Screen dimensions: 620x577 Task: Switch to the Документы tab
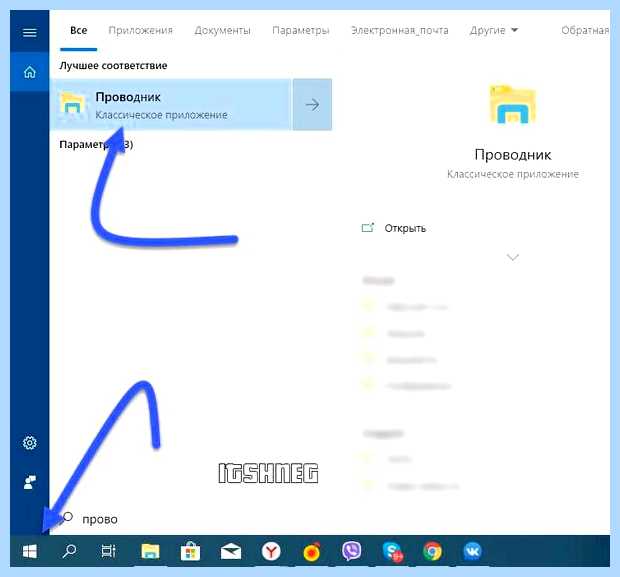[x=222, y=30]
